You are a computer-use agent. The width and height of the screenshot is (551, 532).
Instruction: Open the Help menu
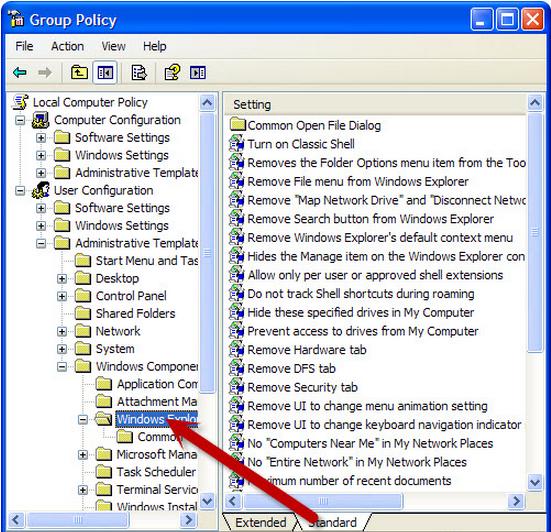pyautogui.click(x=155, y=46)
